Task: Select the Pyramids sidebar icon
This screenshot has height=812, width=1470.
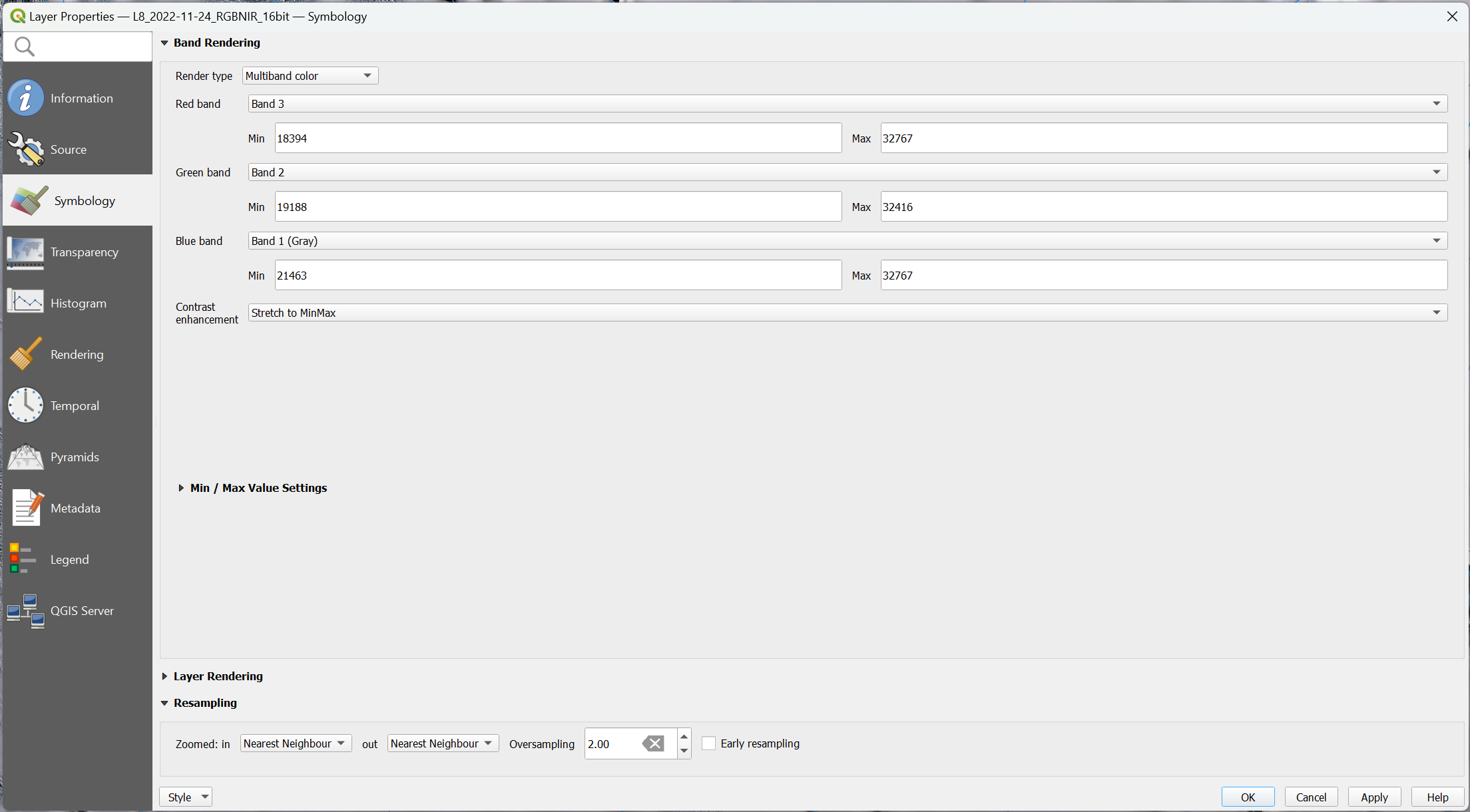Action: tap(25, 457)
